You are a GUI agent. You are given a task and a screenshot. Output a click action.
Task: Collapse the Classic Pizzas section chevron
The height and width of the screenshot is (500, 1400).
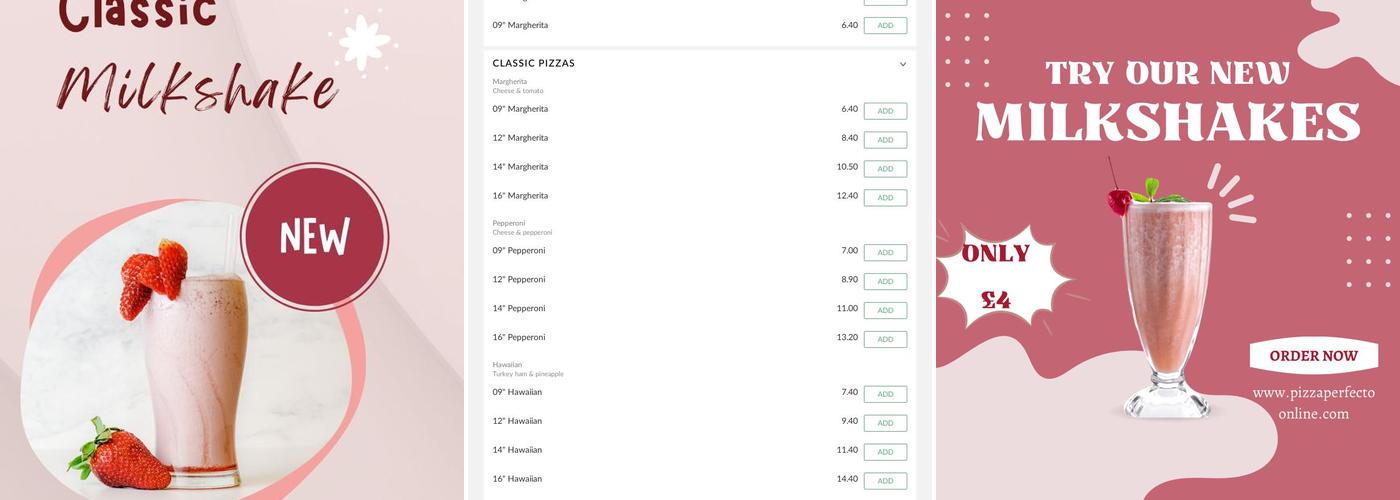coord(902,64)
